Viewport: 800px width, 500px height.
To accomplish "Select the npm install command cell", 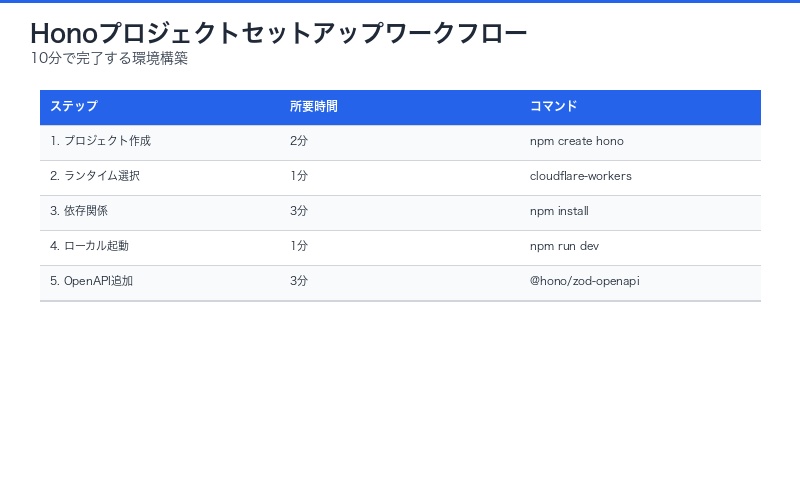I will (x=559, y=212).
